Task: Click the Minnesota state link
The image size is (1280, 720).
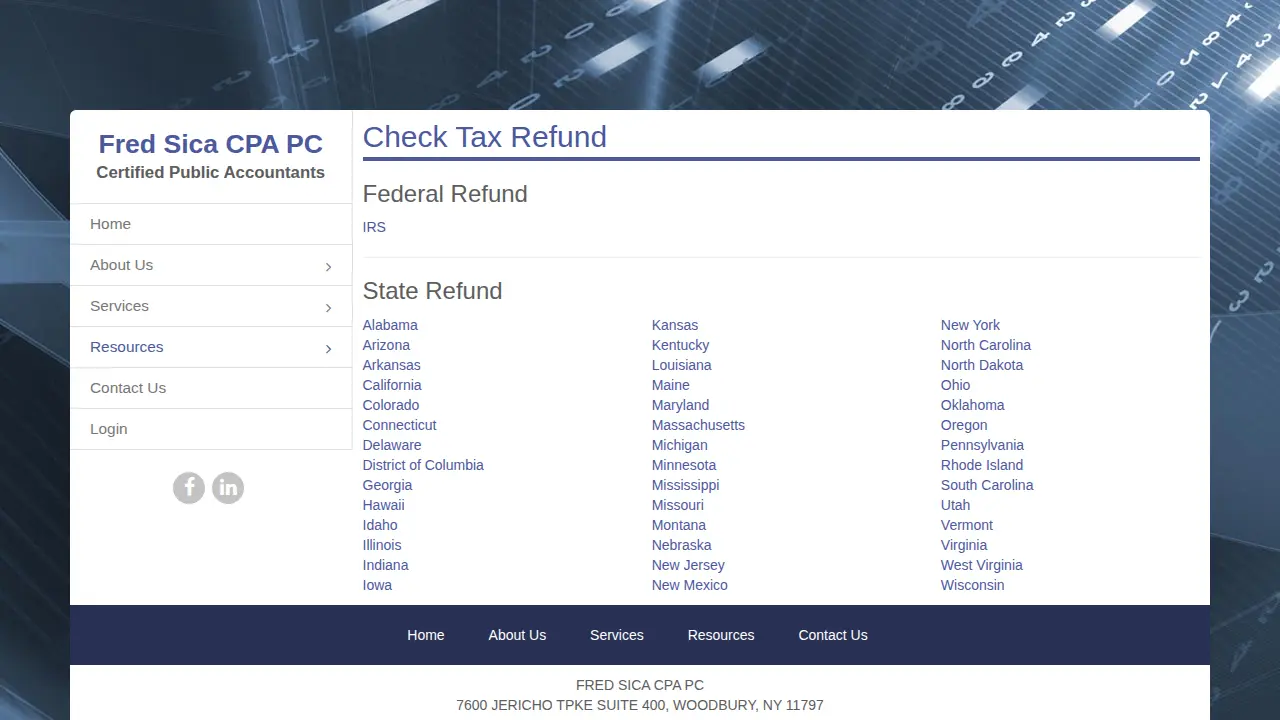Action: coord(684,465)
